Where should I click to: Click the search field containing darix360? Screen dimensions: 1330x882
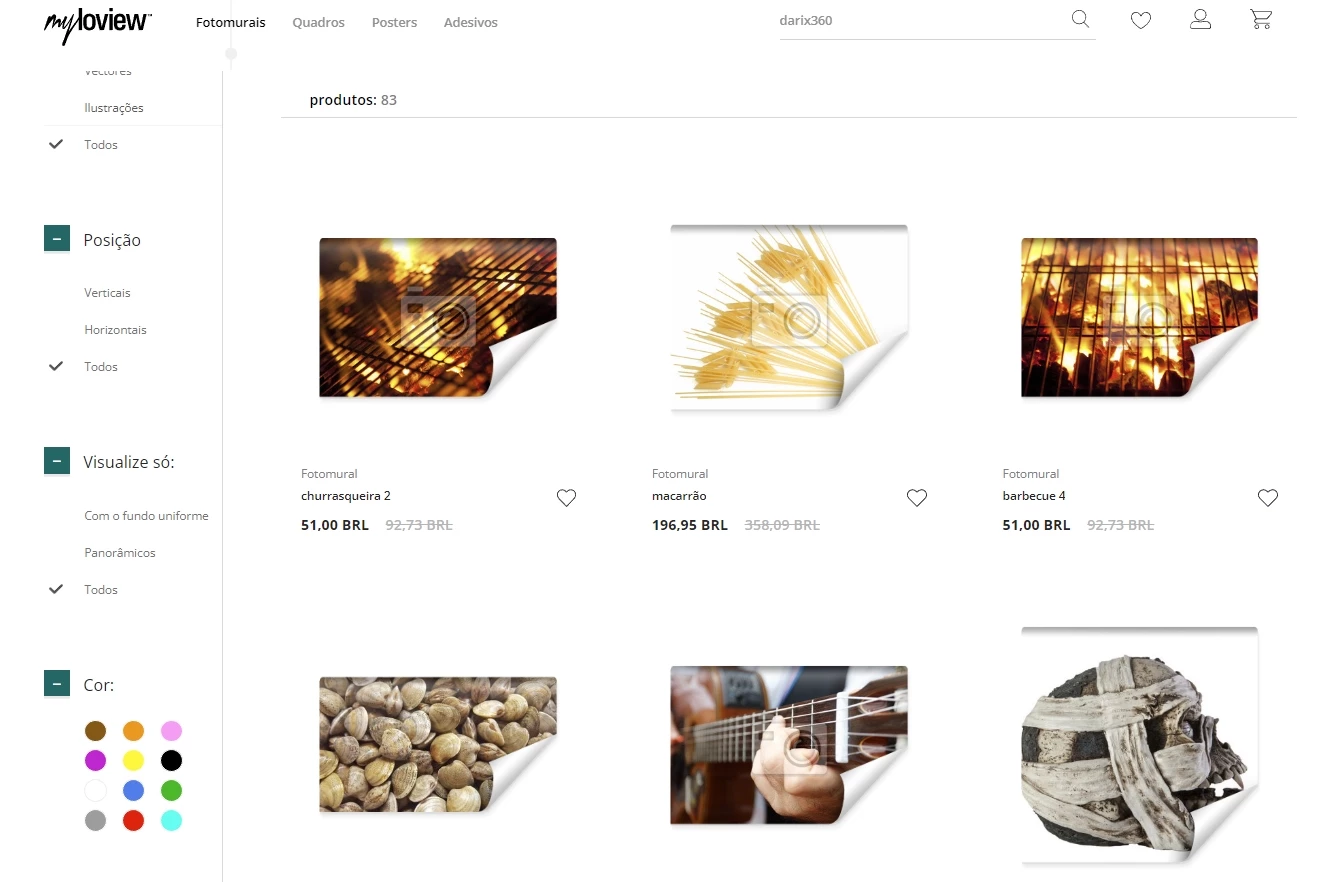pos(920,20)
